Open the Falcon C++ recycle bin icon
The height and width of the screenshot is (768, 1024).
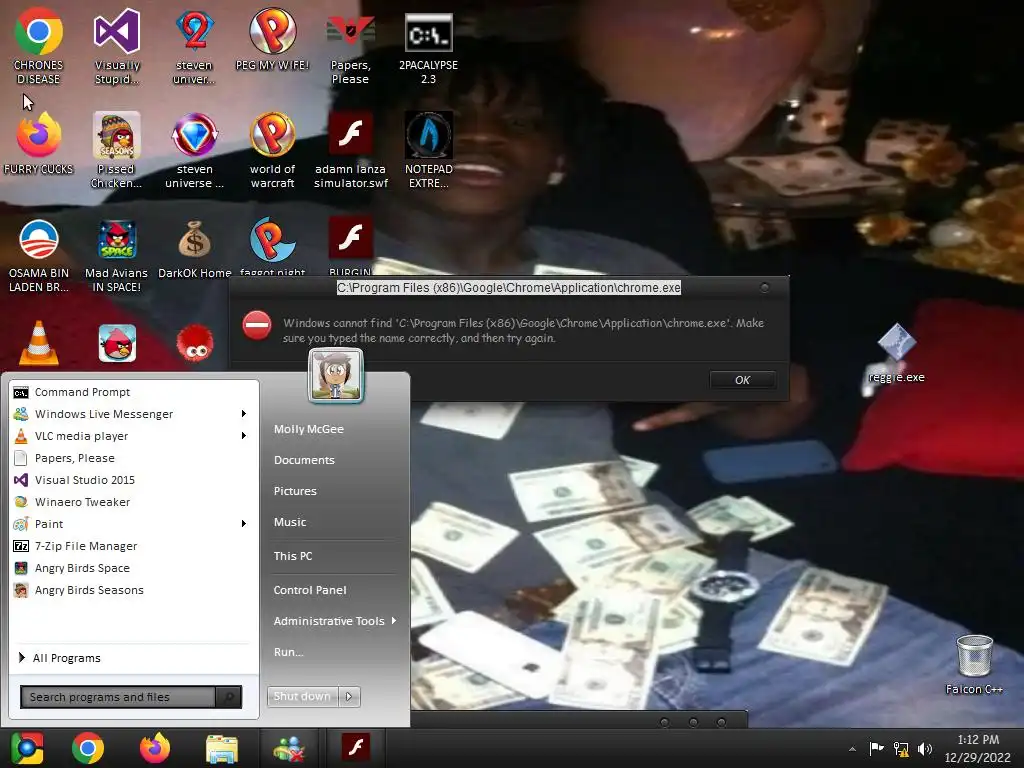pos(974,664)
